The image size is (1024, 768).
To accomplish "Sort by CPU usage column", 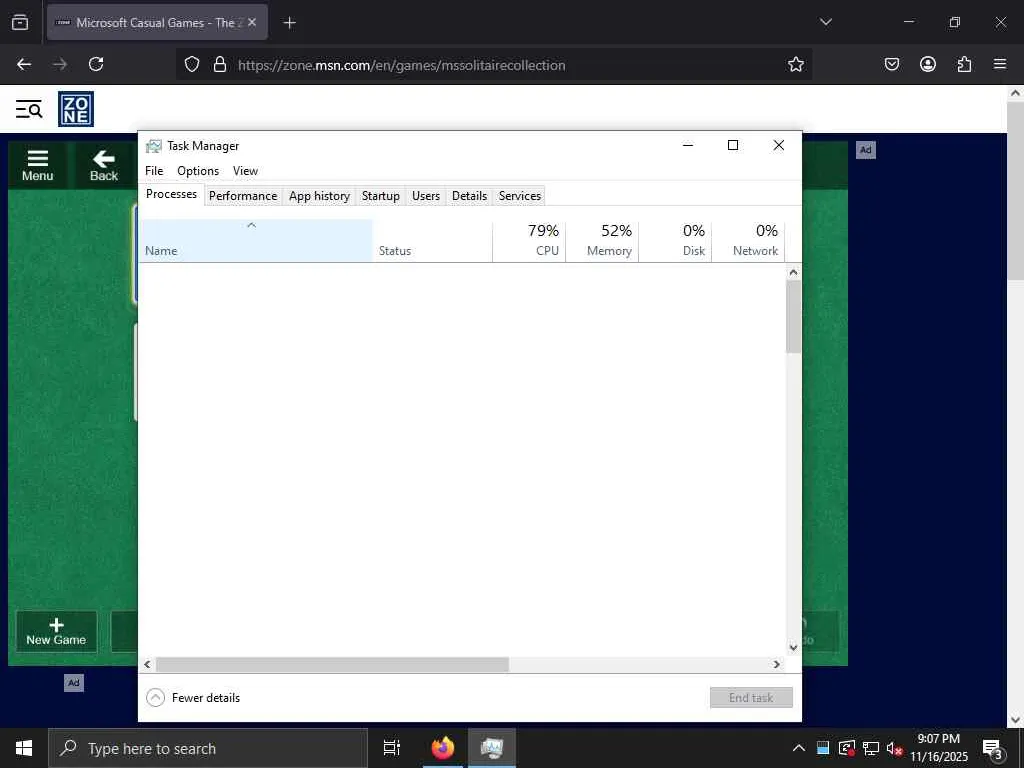I will point(529,241).
